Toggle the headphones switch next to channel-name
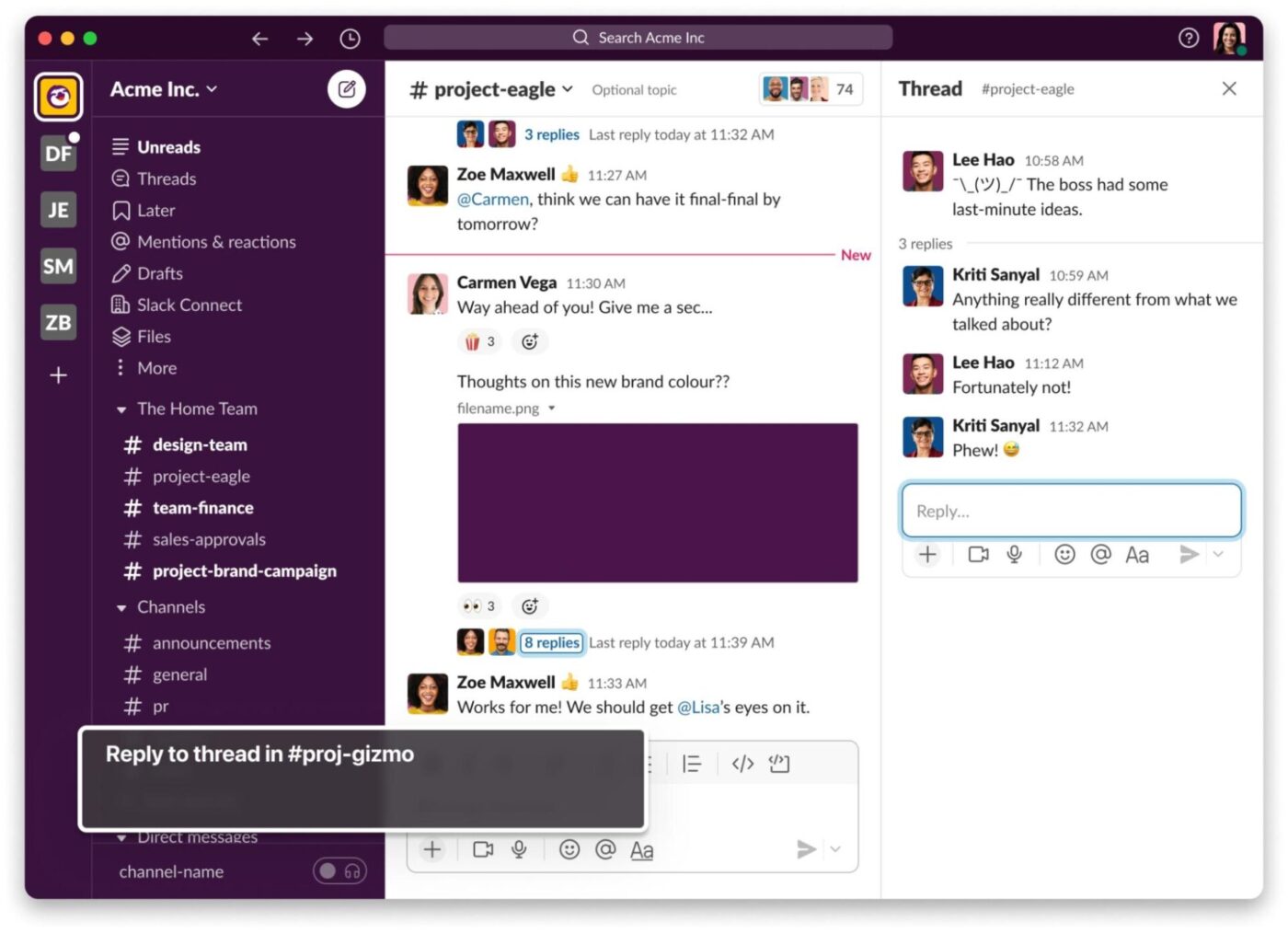The width and height of the screenshot is (1288, 933). point(339,870)
